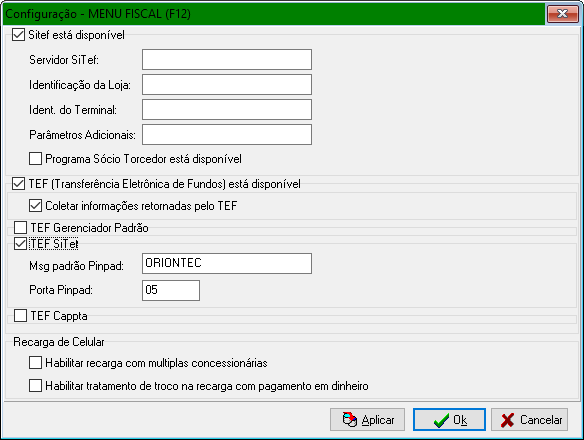Enable tratamento de troco na recarga
The width and height of the screenshot is (584, 440).
[x=35, y=386]
